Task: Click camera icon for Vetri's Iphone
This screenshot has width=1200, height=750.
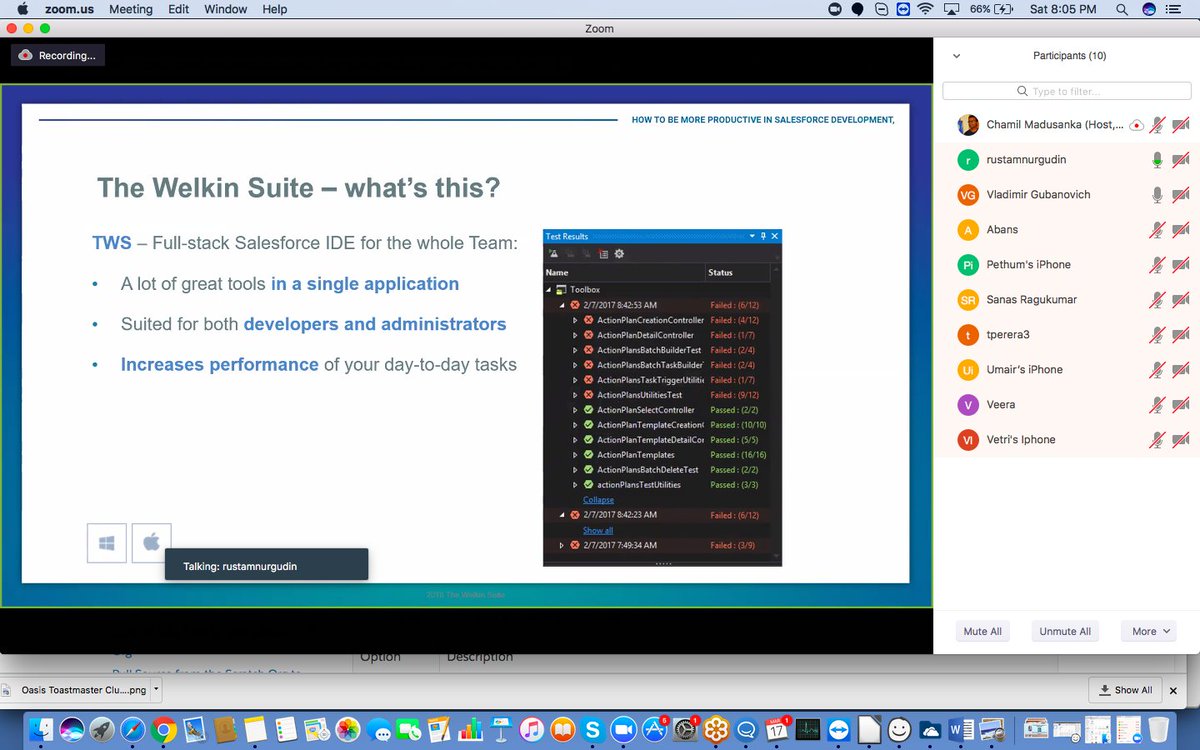Action: [1180, 440]
